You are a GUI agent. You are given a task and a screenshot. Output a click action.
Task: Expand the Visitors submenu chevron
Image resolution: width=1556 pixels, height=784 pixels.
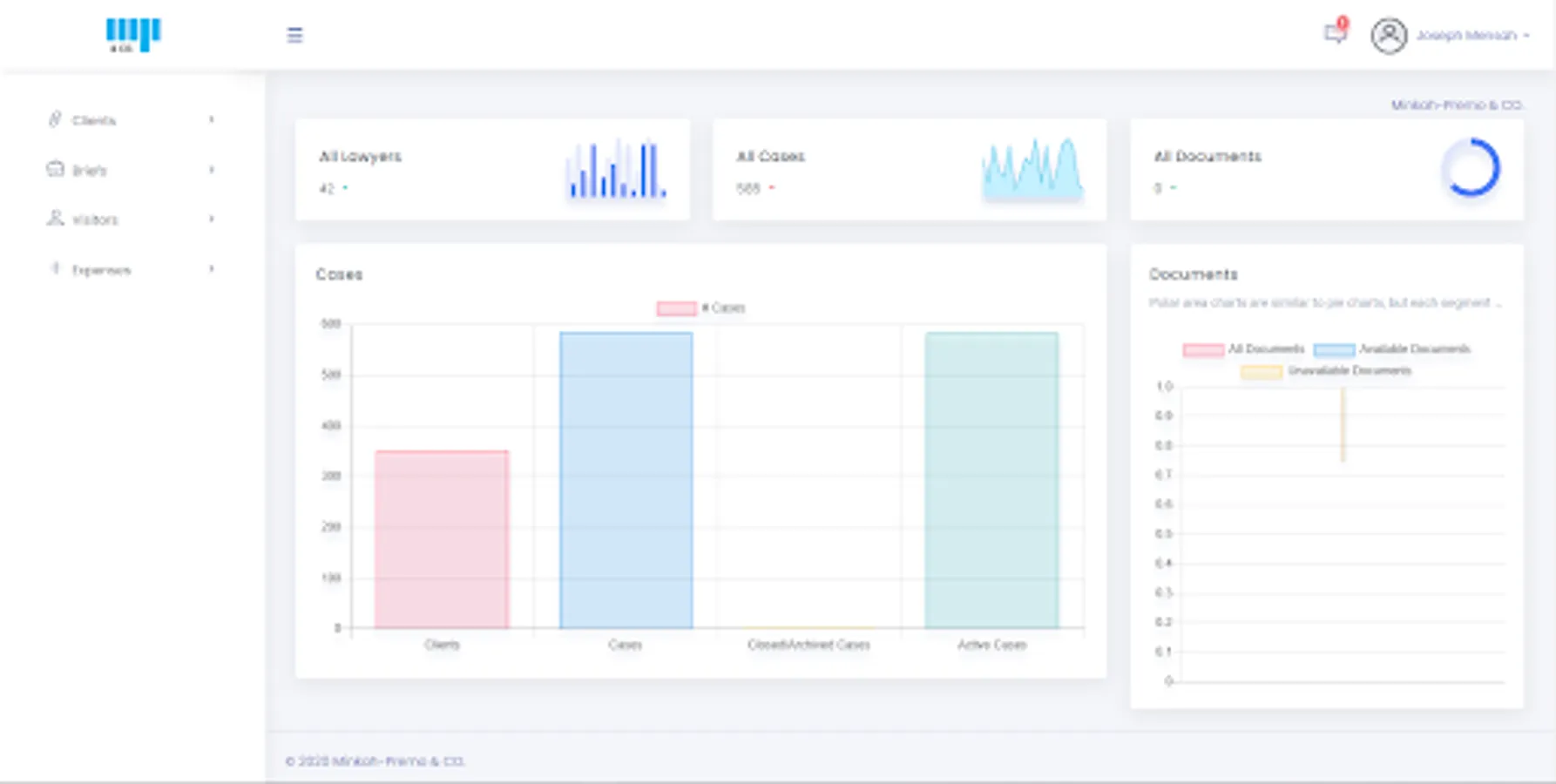pos(211,219)
